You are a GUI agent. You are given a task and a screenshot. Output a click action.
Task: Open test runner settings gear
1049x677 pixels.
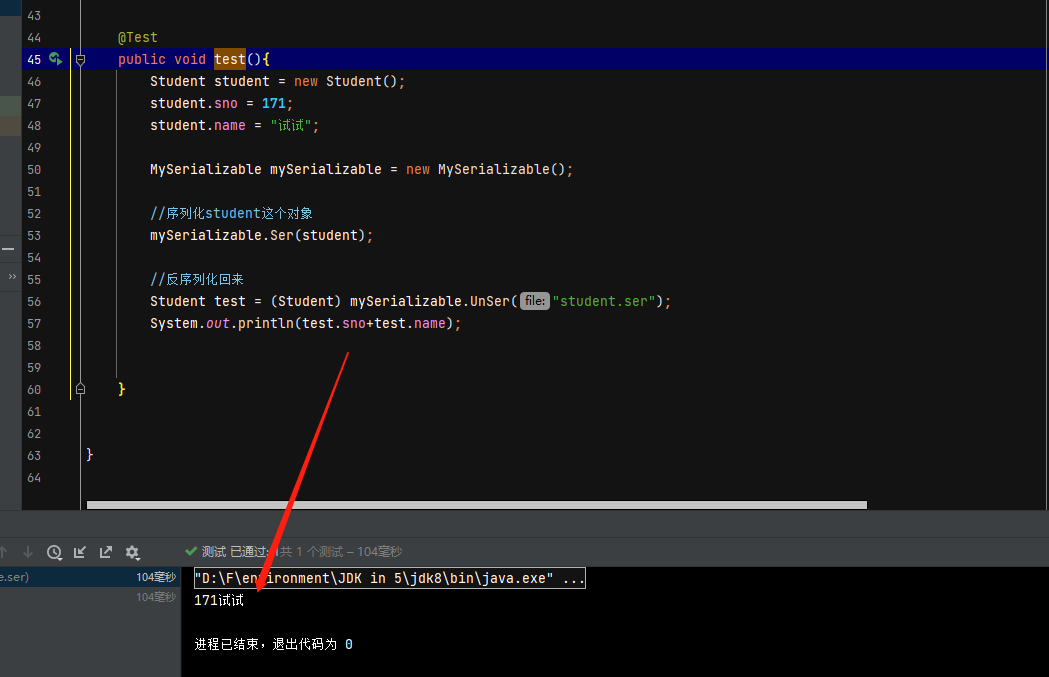pyautogui.click(x=132, y=552)
